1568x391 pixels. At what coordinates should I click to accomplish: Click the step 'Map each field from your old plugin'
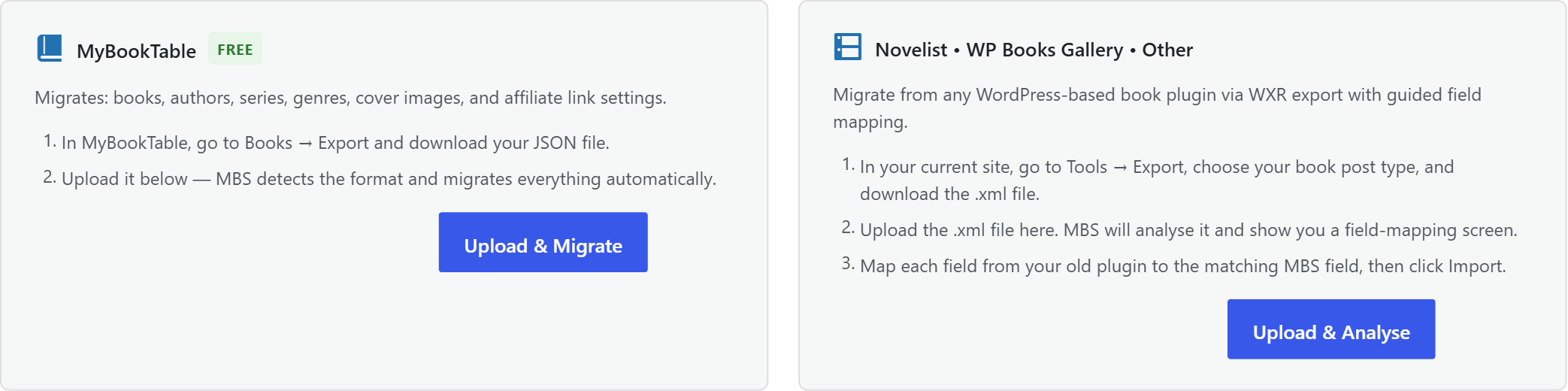1183,266
